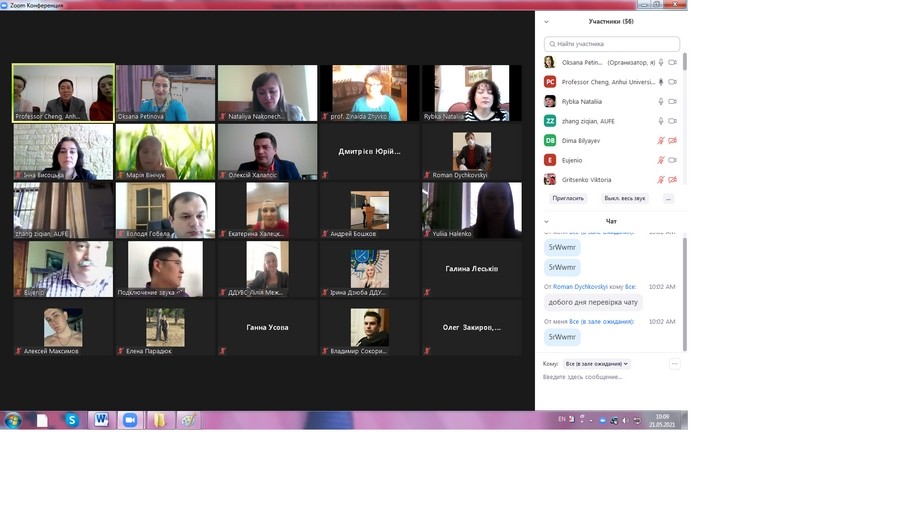Image resolution: width=900 pixels, height=510 pixels.
Task: Click the EN language indicator in the system tray
Action: point(561,419)
